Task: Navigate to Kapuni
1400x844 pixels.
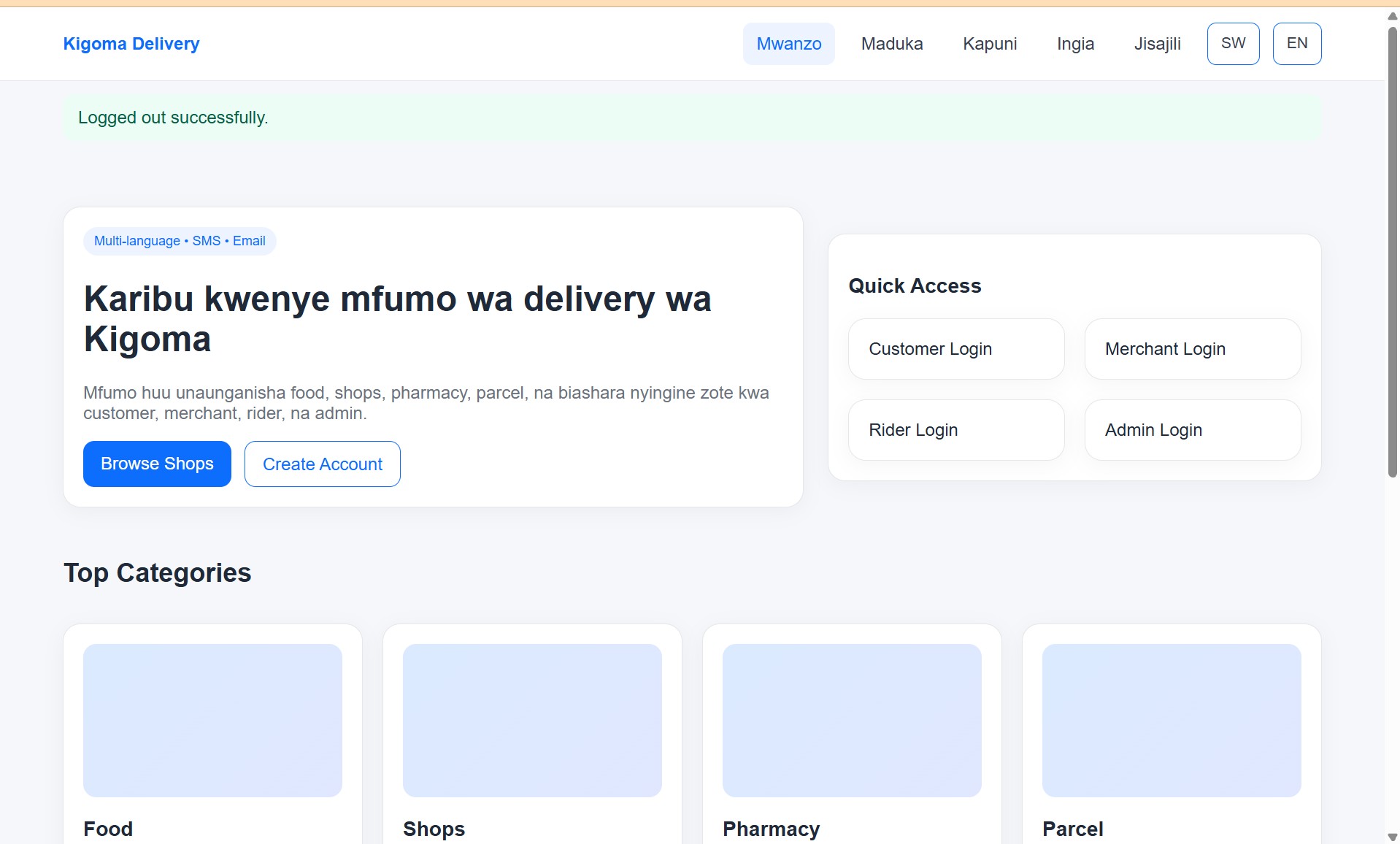Action: click(x=990, y=44)
